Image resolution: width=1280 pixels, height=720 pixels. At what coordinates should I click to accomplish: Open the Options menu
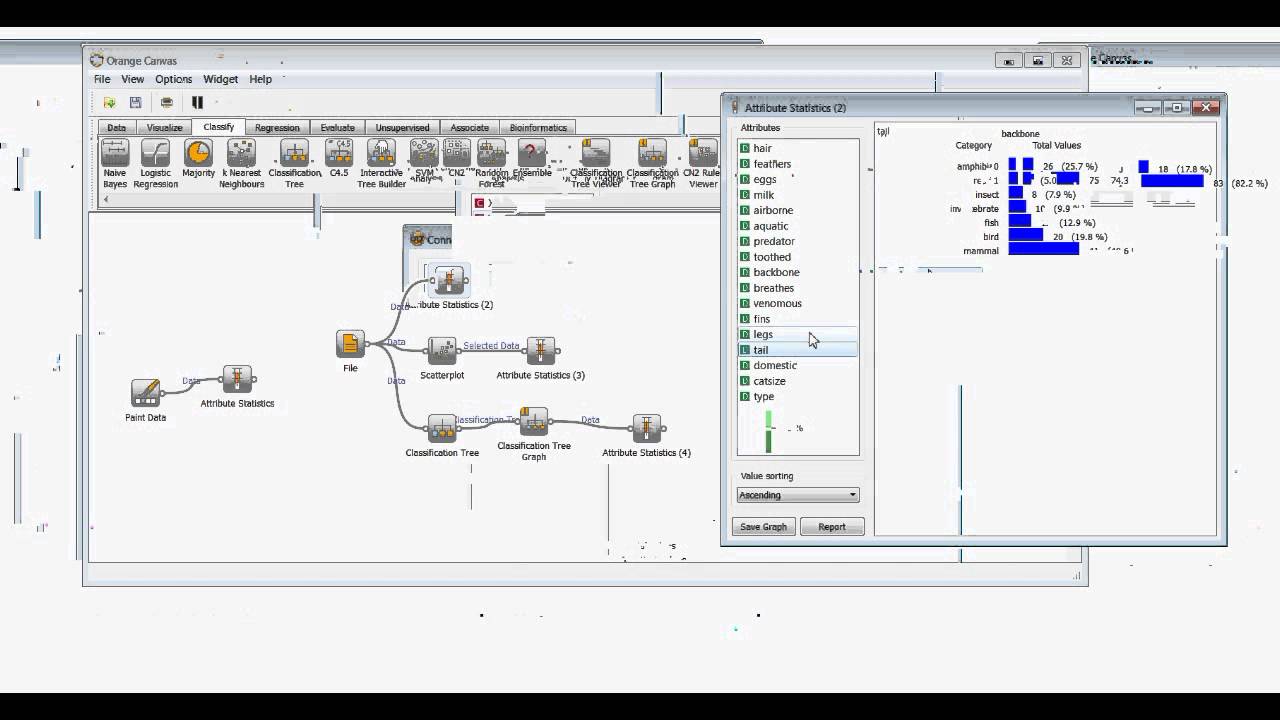pos(173,79)
